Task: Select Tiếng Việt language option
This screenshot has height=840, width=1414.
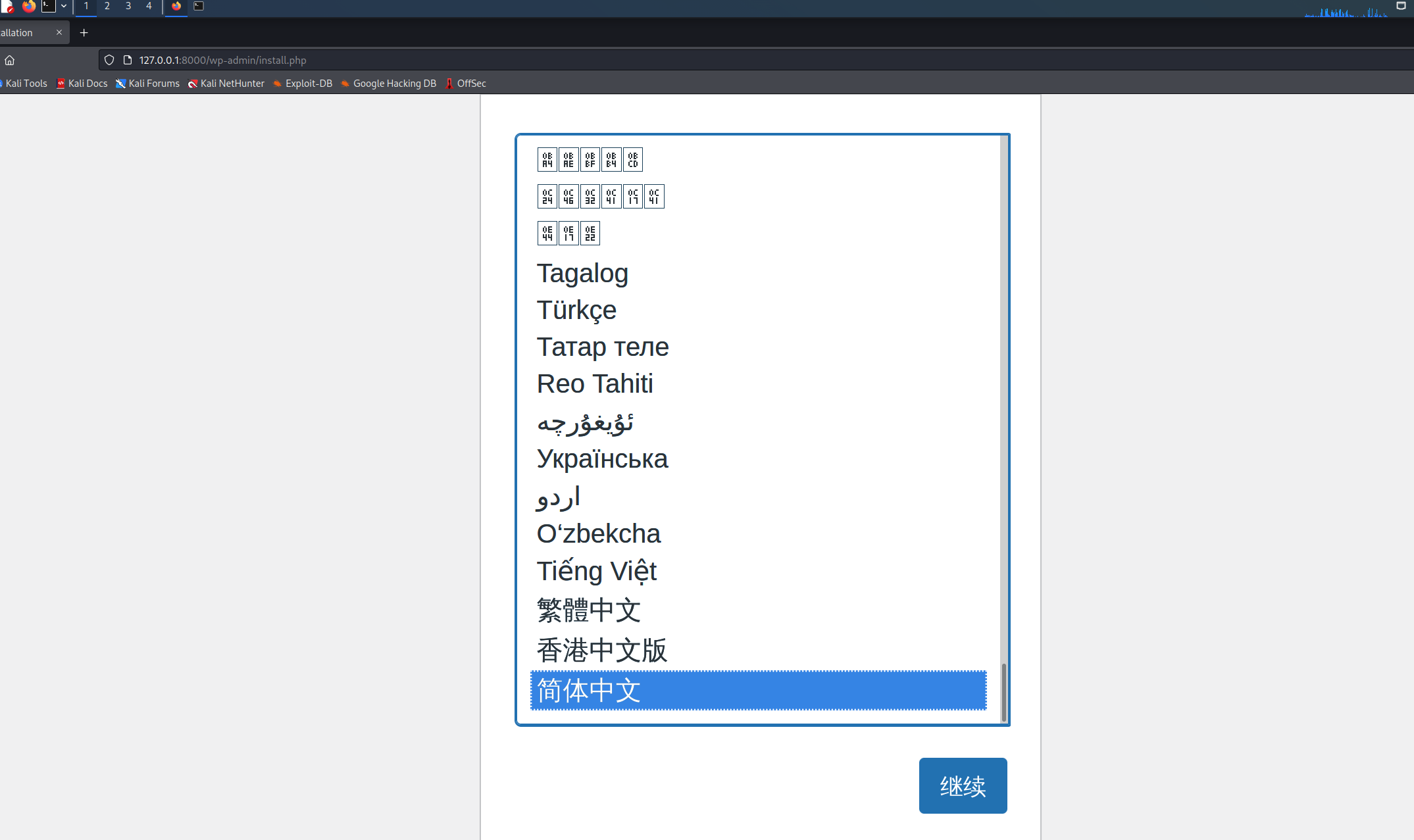Action: tap(596, 570)
